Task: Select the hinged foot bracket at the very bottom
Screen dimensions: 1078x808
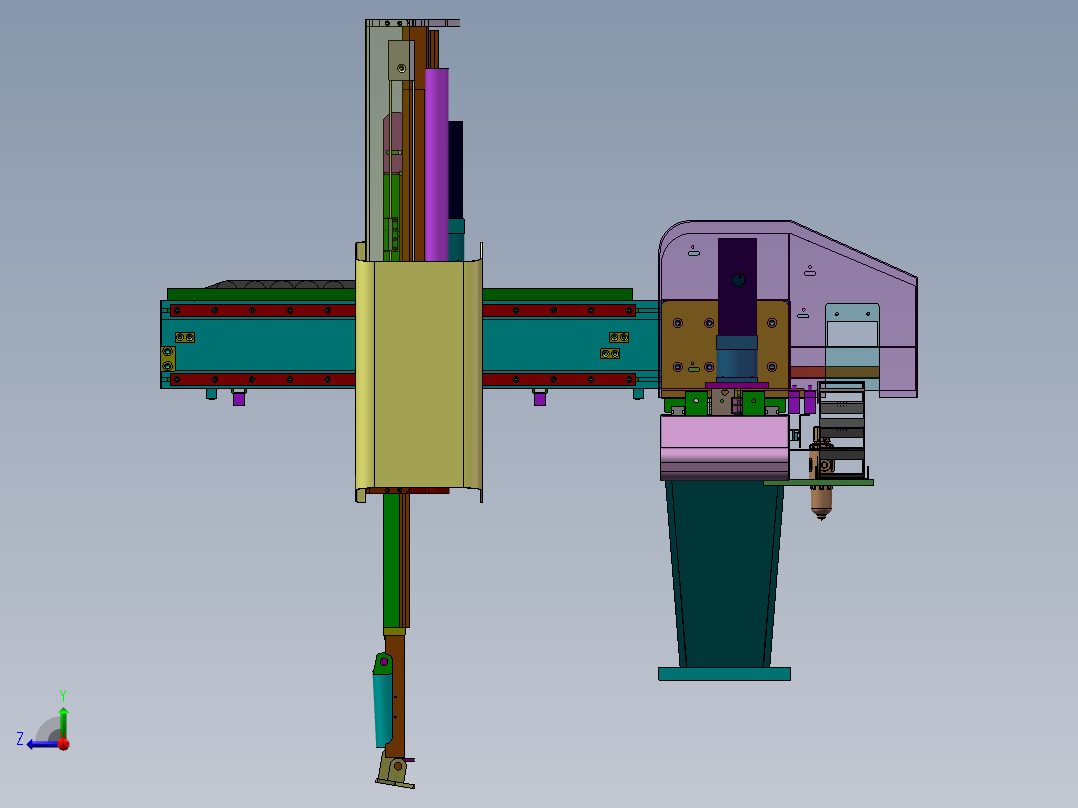Action: 395,771
